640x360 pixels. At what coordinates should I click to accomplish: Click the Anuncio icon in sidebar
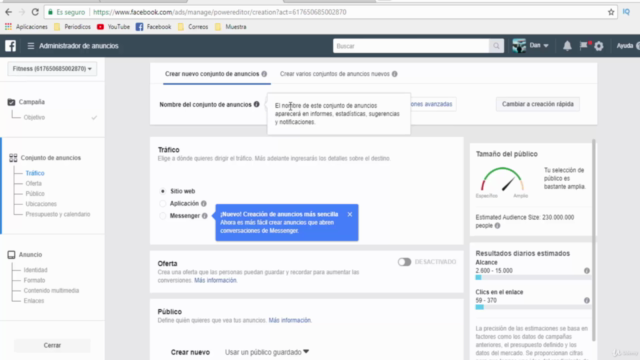(11, 255)
